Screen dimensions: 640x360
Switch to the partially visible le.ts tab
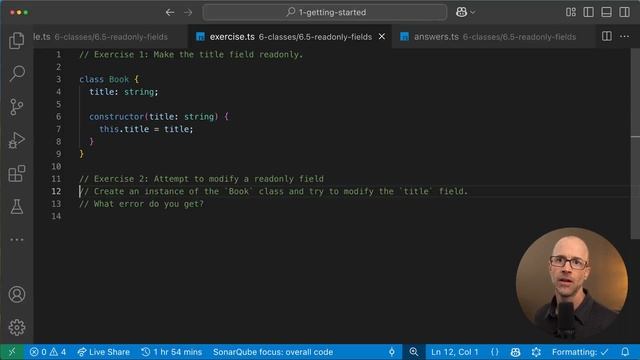coord(111,37)
